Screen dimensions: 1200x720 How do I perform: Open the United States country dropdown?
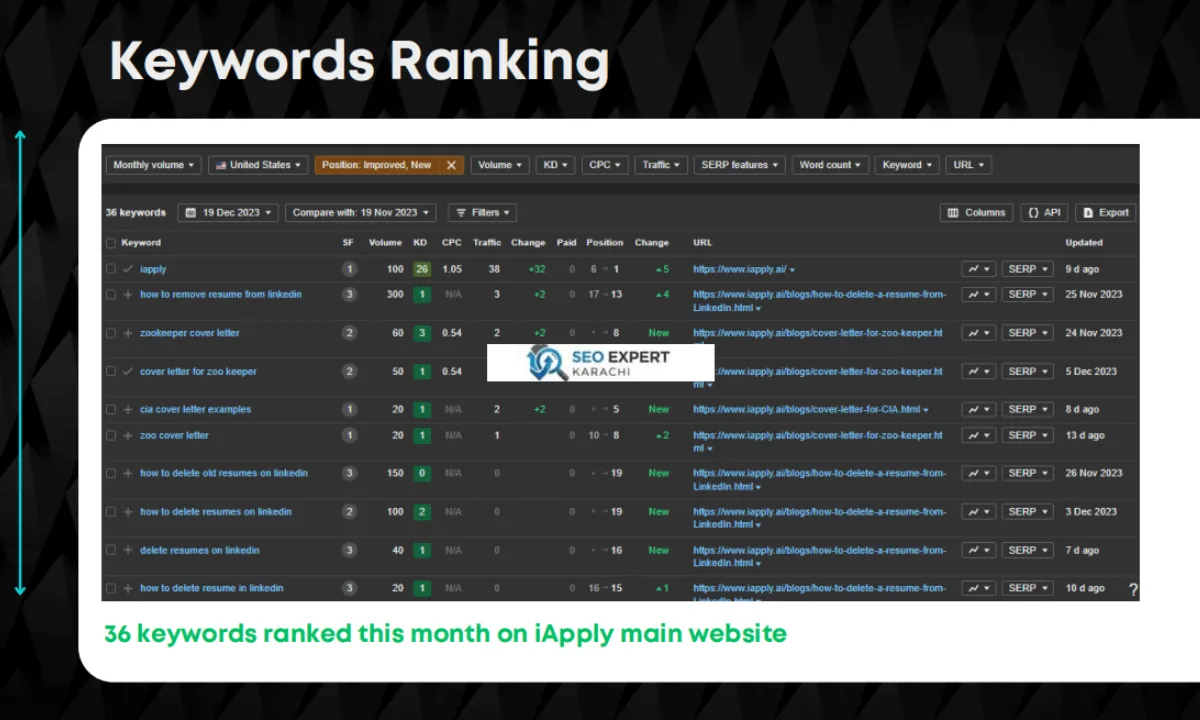tap(258, 165)
